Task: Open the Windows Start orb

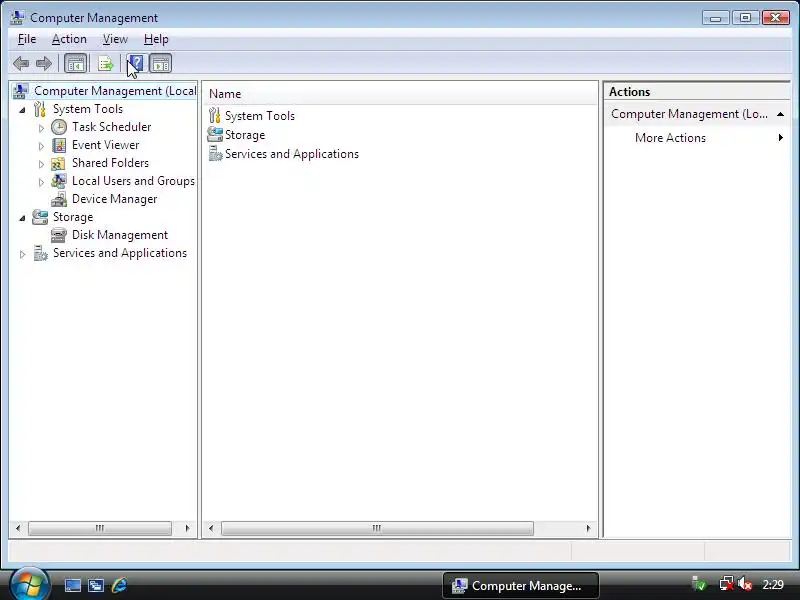Action: 30,583
